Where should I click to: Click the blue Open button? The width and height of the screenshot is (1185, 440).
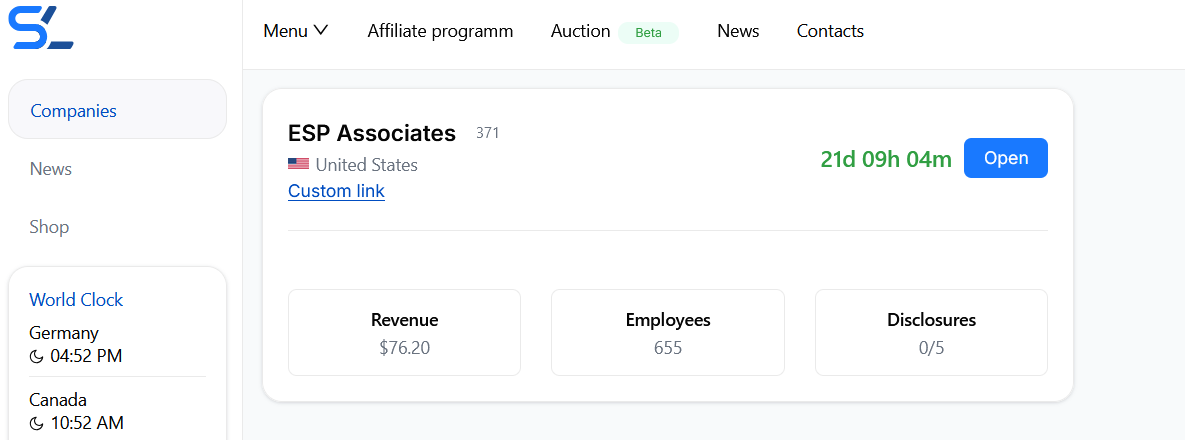point(1005,158)
